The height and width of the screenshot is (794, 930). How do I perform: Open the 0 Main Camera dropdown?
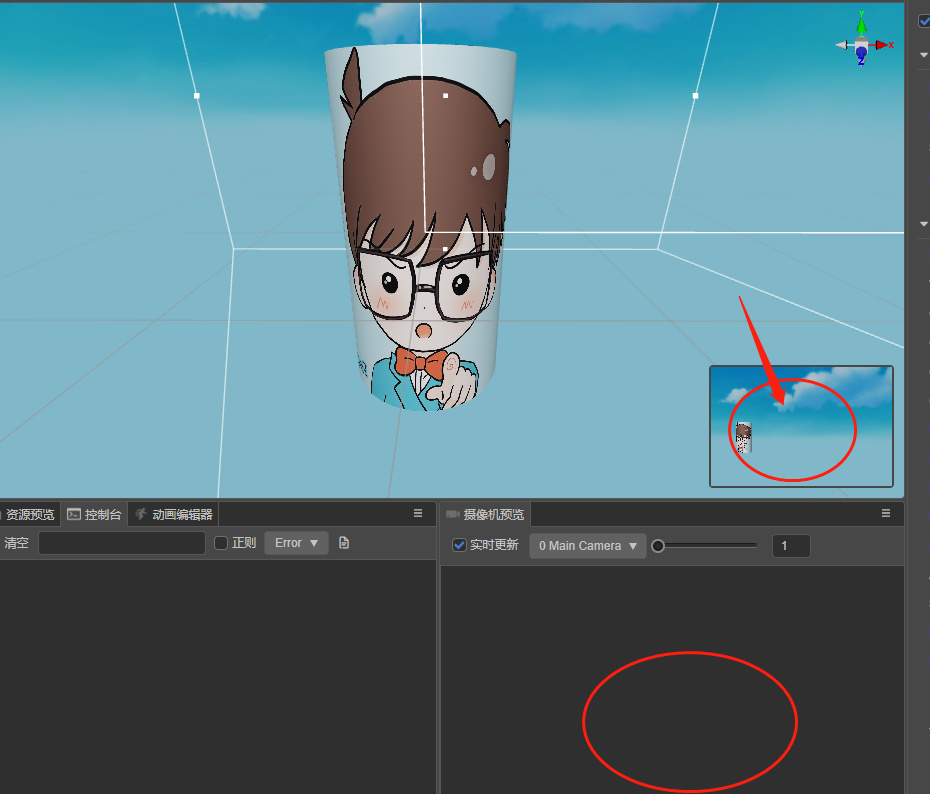(x=588, y=546)
